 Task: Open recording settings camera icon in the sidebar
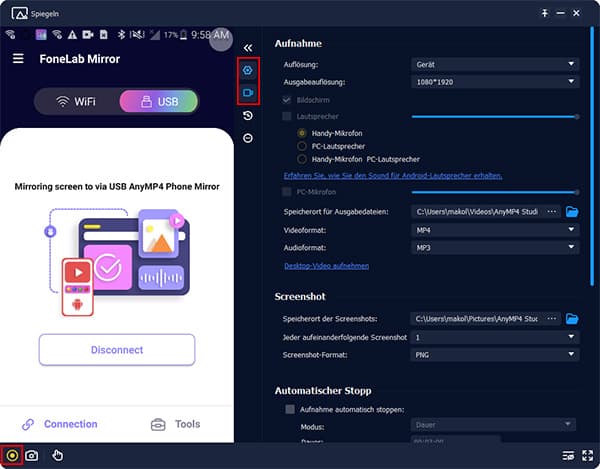tap(248, 93)
